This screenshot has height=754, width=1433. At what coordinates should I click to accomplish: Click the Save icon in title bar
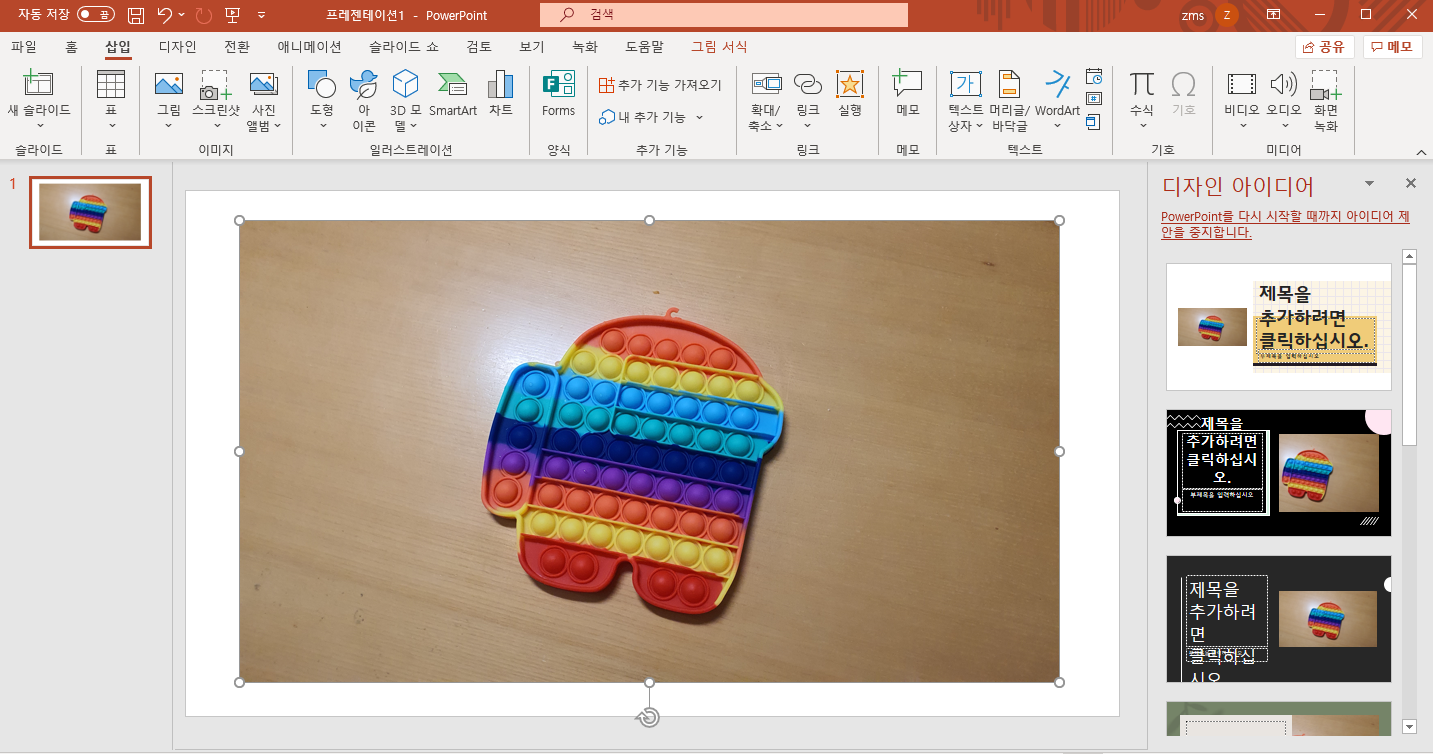point(136,15)
